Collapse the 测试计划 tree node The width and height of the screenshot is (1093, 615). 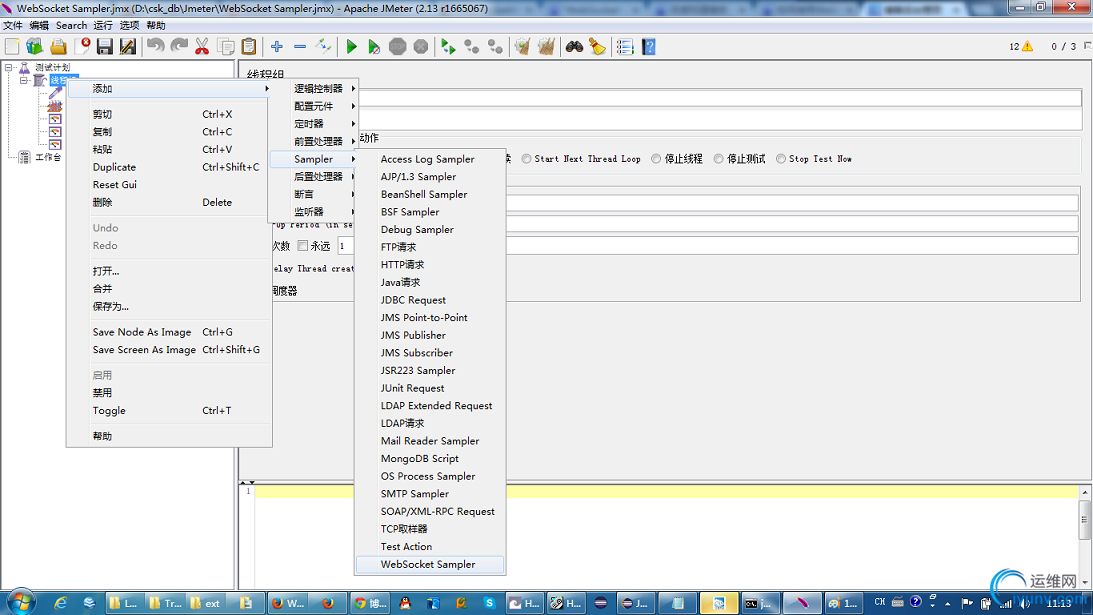(9, 68)
